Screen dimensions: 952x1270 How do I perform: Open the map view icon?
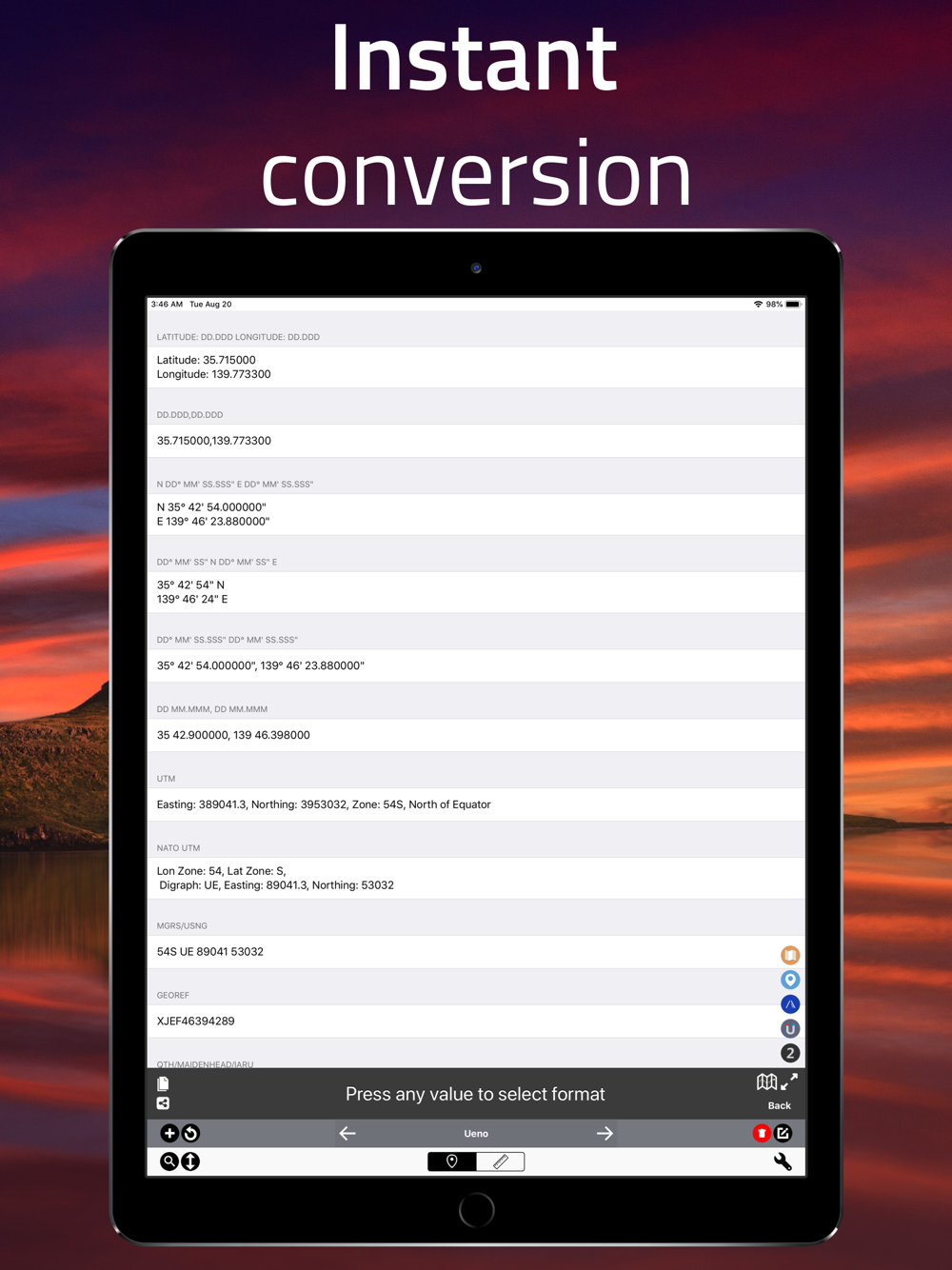click(766, 1081)
